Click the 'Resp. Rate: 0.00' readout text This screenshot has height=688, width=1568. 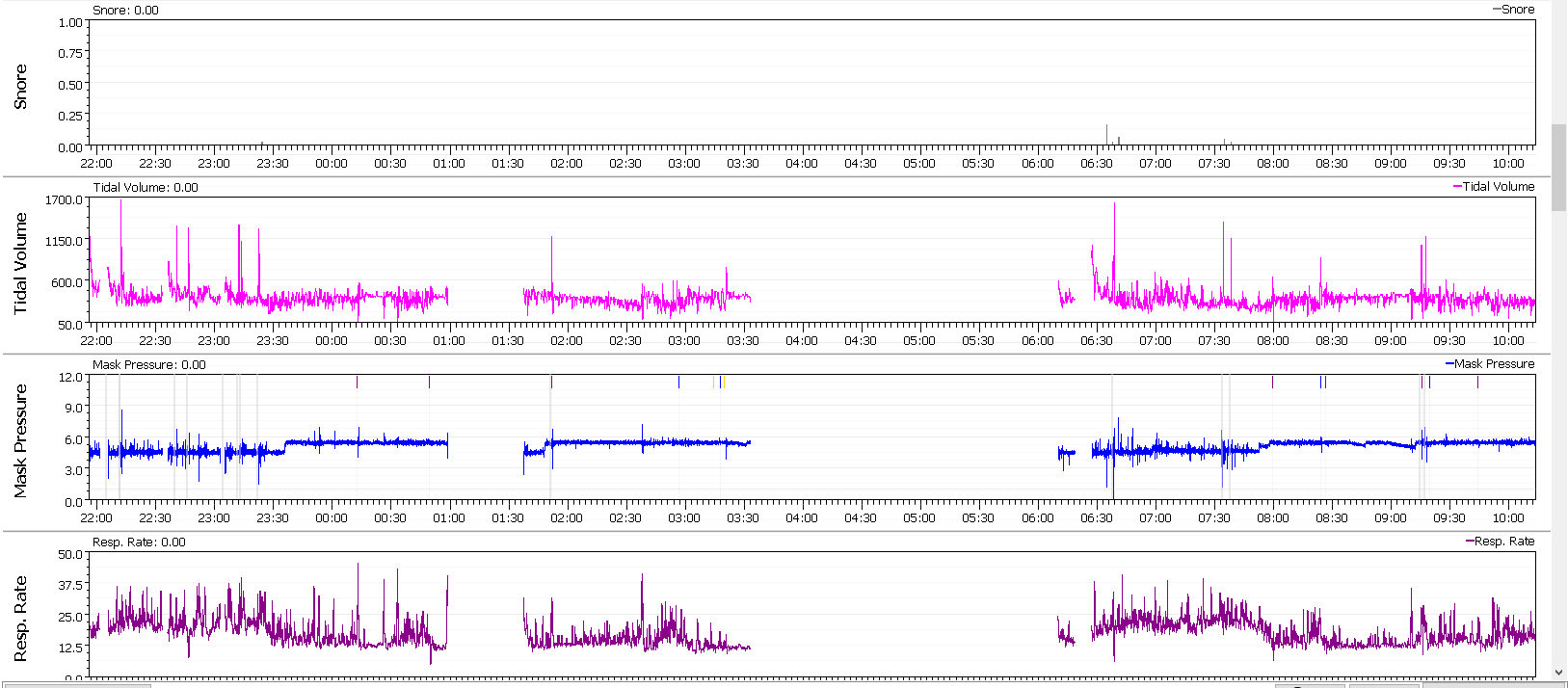(x=139, y=542)
